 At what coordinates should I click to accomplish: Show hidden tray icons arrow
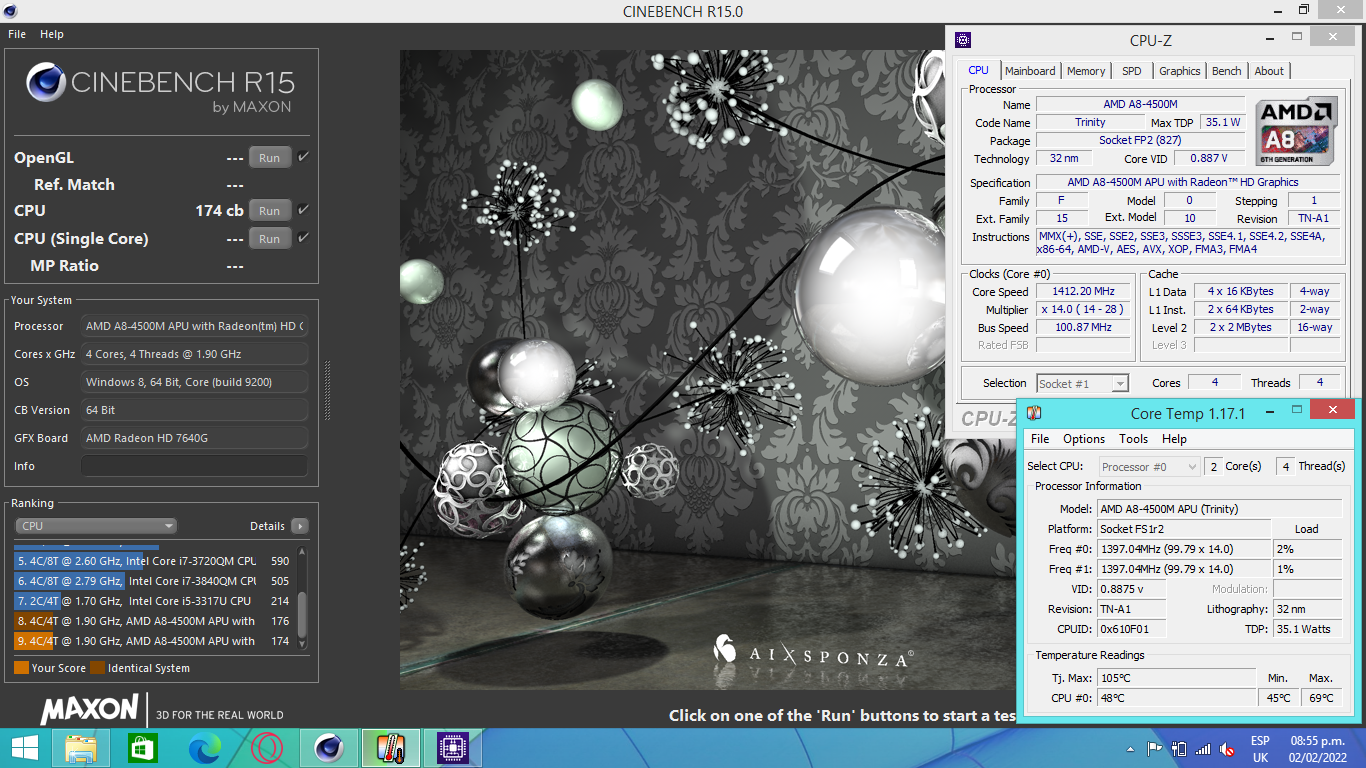pos(1131,749)
